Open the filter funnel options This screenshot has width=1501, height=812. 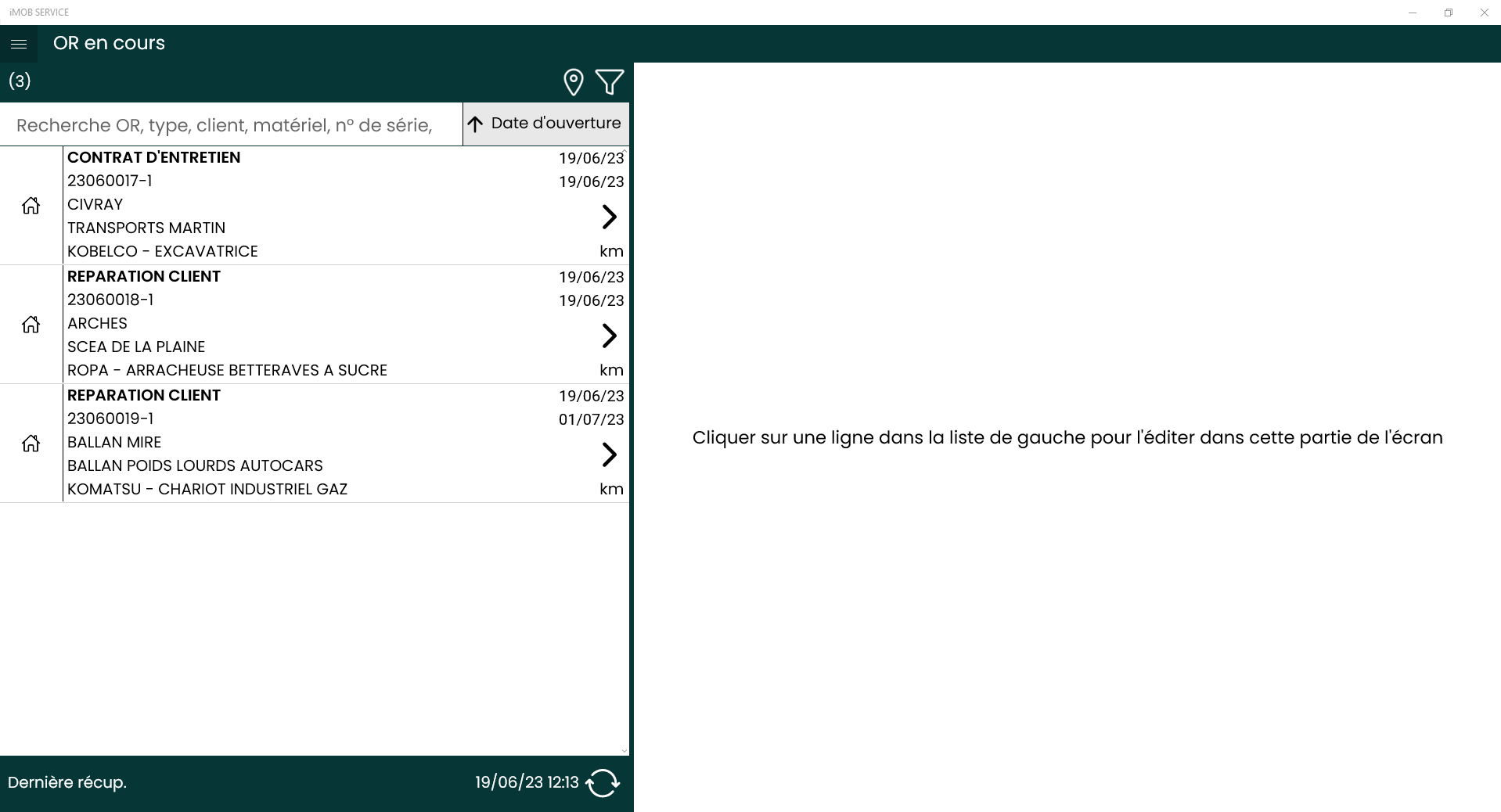pos(610,82)
